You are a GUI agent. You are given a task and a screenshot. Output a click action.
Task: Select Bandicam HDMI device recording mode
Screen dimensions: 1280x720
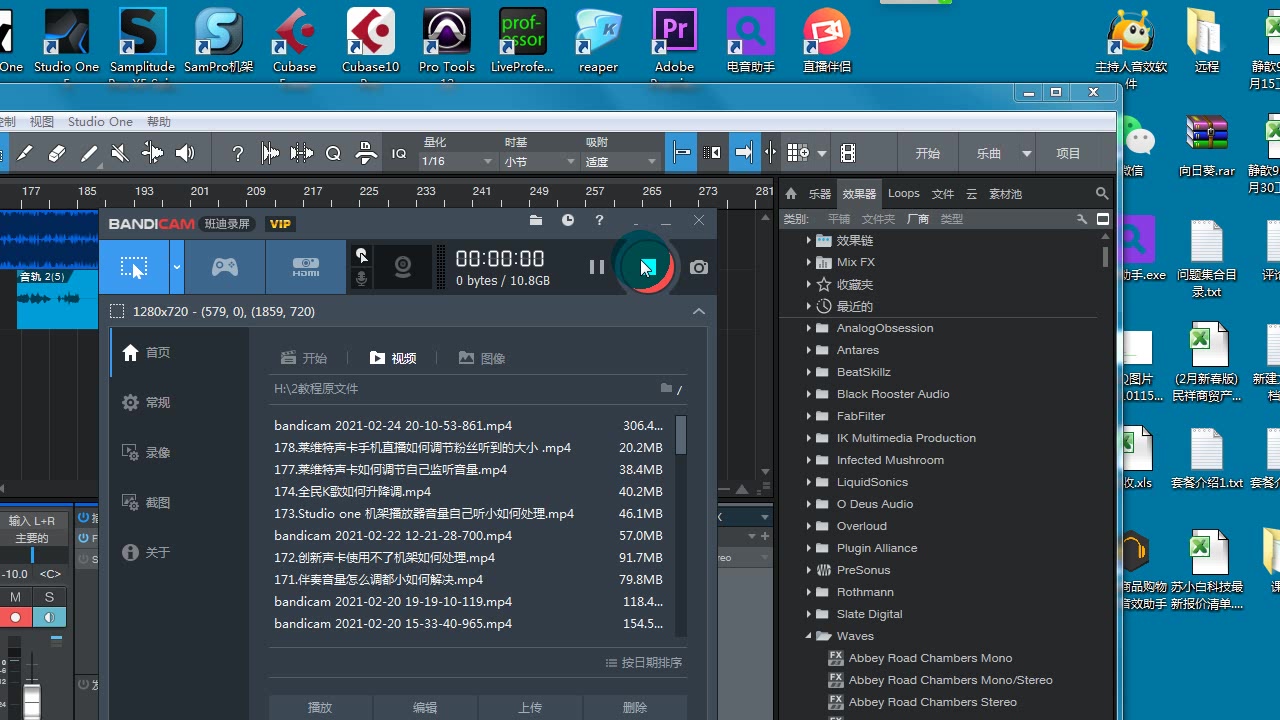[x=306, y=267]
